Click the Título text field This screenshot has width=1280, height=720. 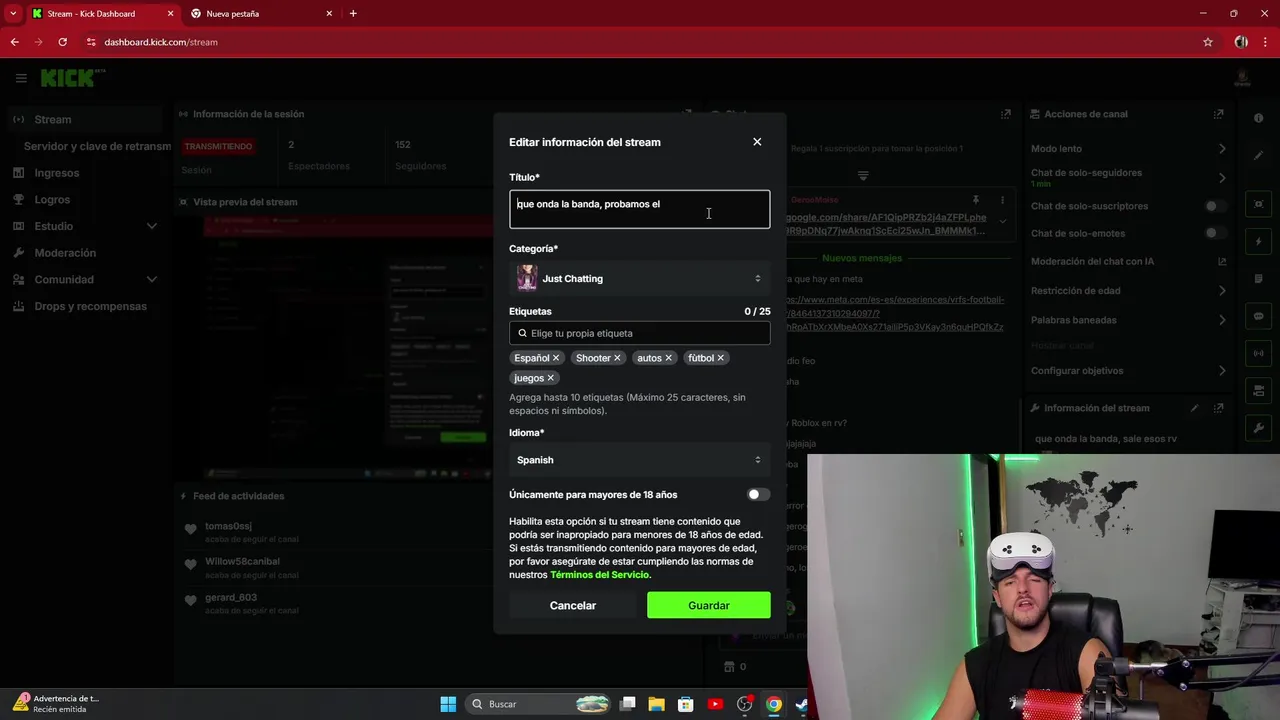click(x=639, y=209)
